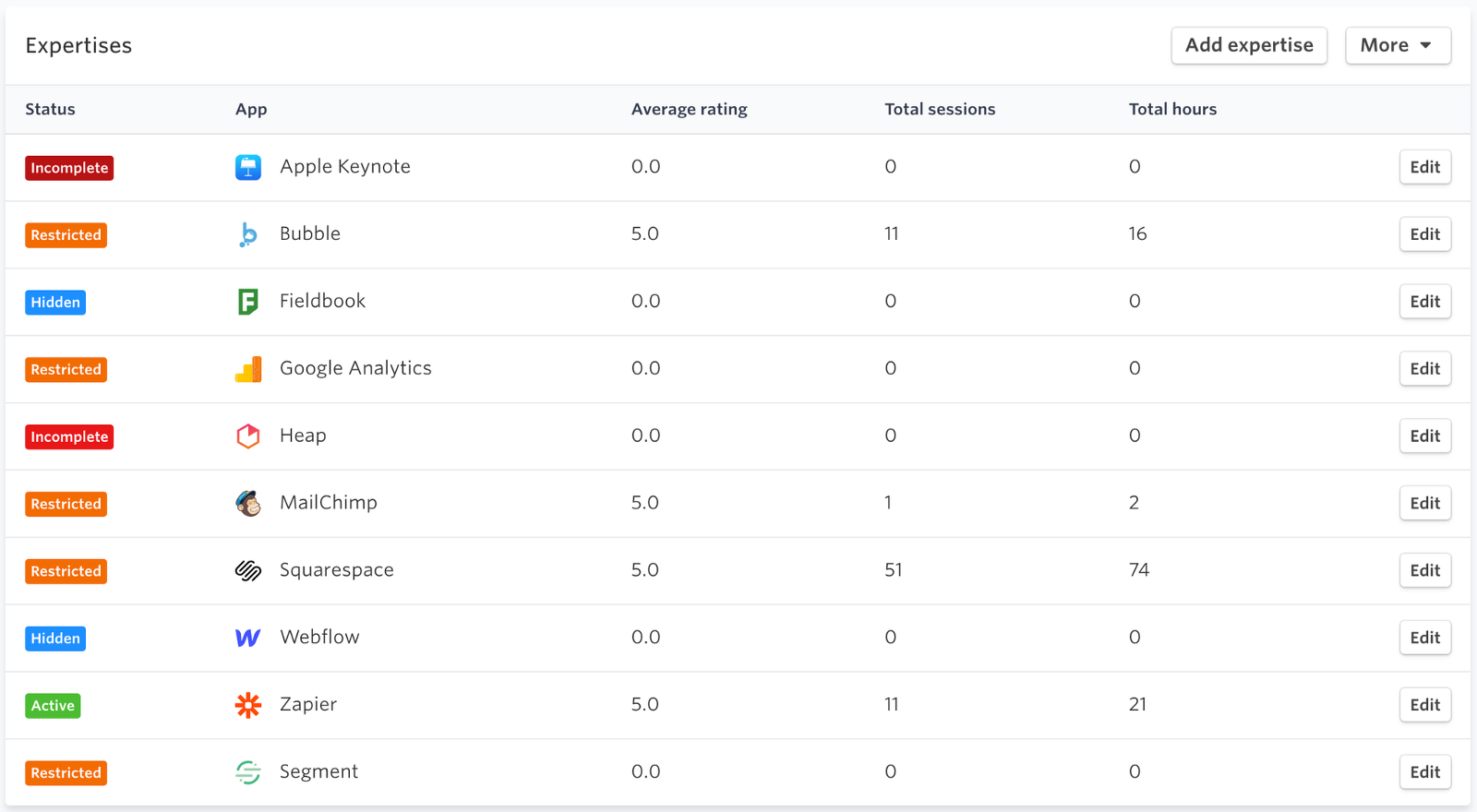This screenshot has height=812, width=1477.
Task: Click the Heap app icon
Action: (248, 436)
